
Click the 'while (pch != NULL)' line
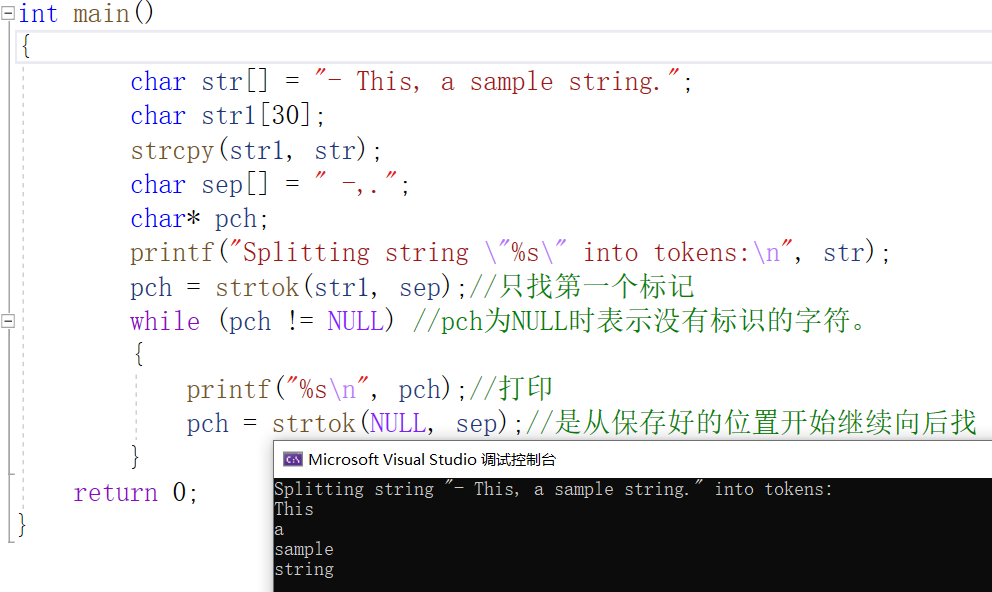click(x=262, y=321)
